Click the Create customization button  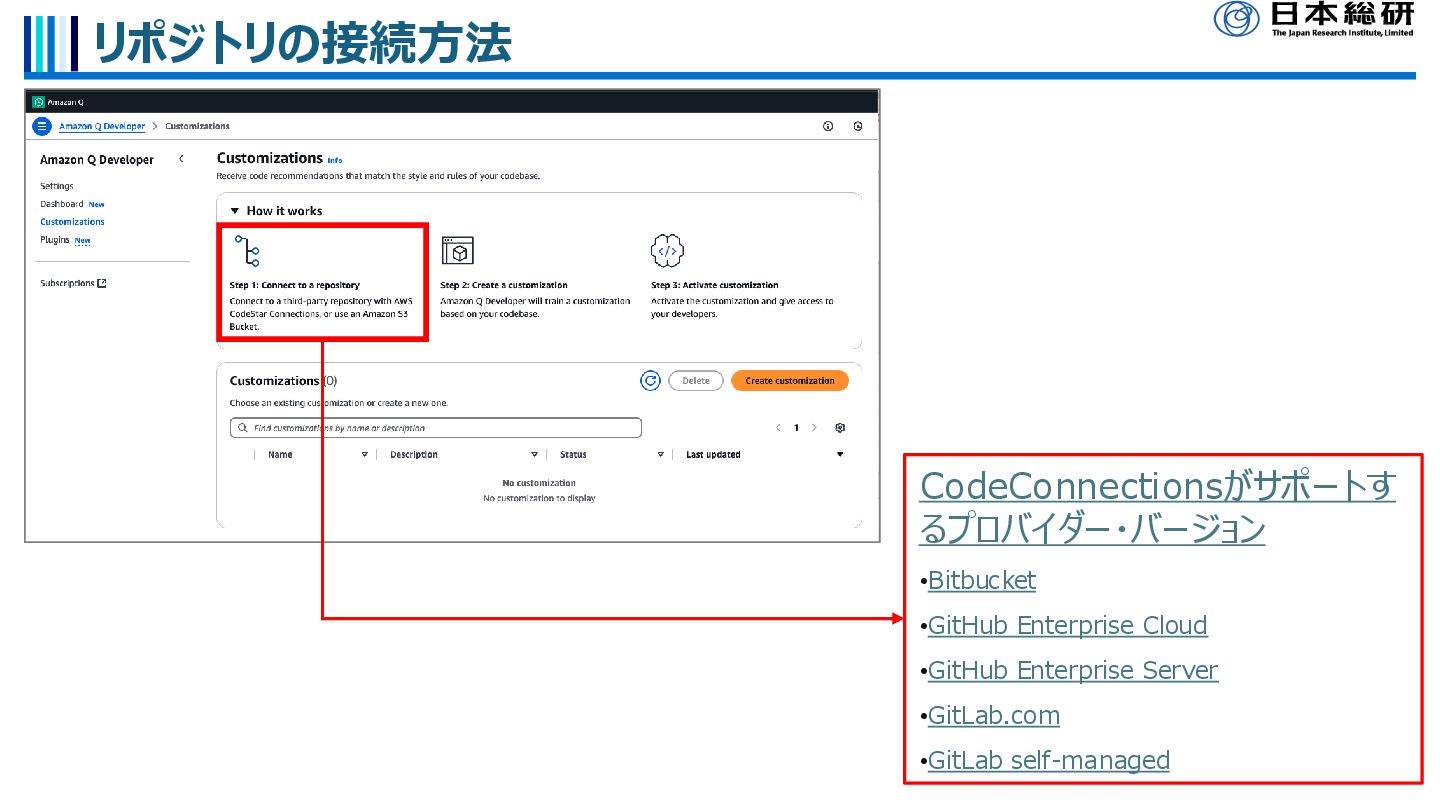tap(790, 381)
